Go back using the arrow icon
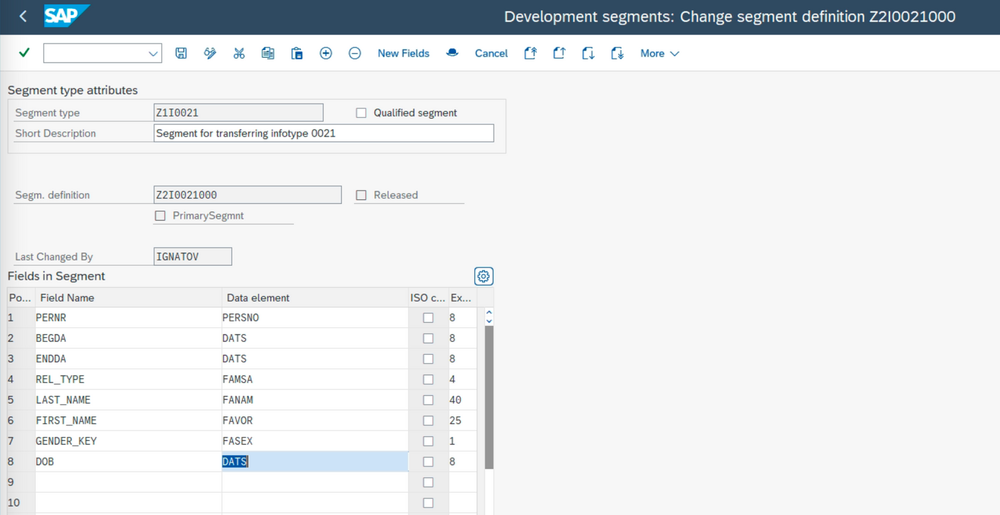The width and height of the screenshot is (1000, 515). [23, 16]
